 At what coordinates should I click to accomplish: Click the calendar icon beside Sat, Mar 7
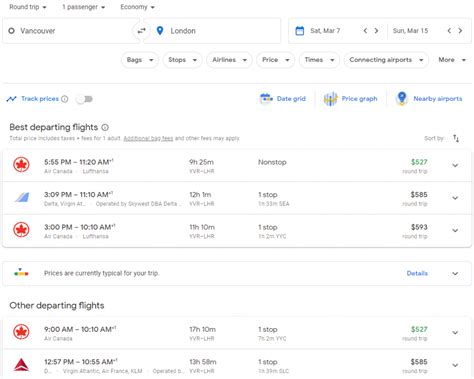[x=300, y=31]
